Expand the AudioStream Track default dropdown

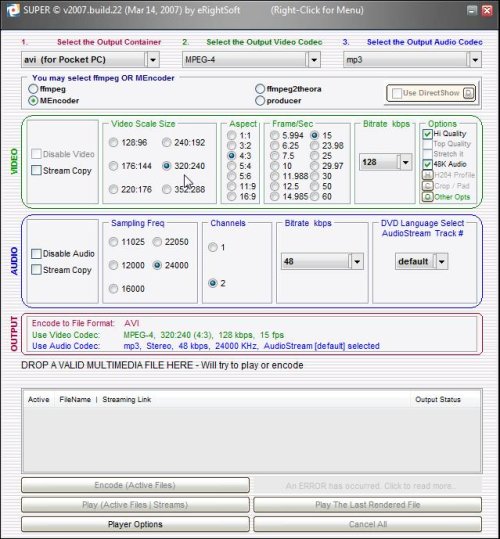pyautogui.click(x=442, y=262)
